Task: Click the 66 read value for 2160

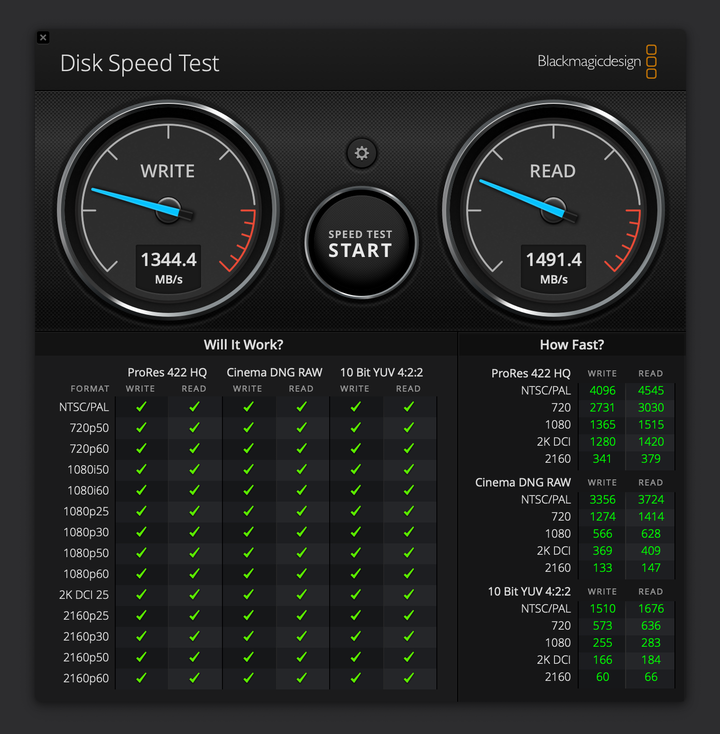Action: [651, 677]
